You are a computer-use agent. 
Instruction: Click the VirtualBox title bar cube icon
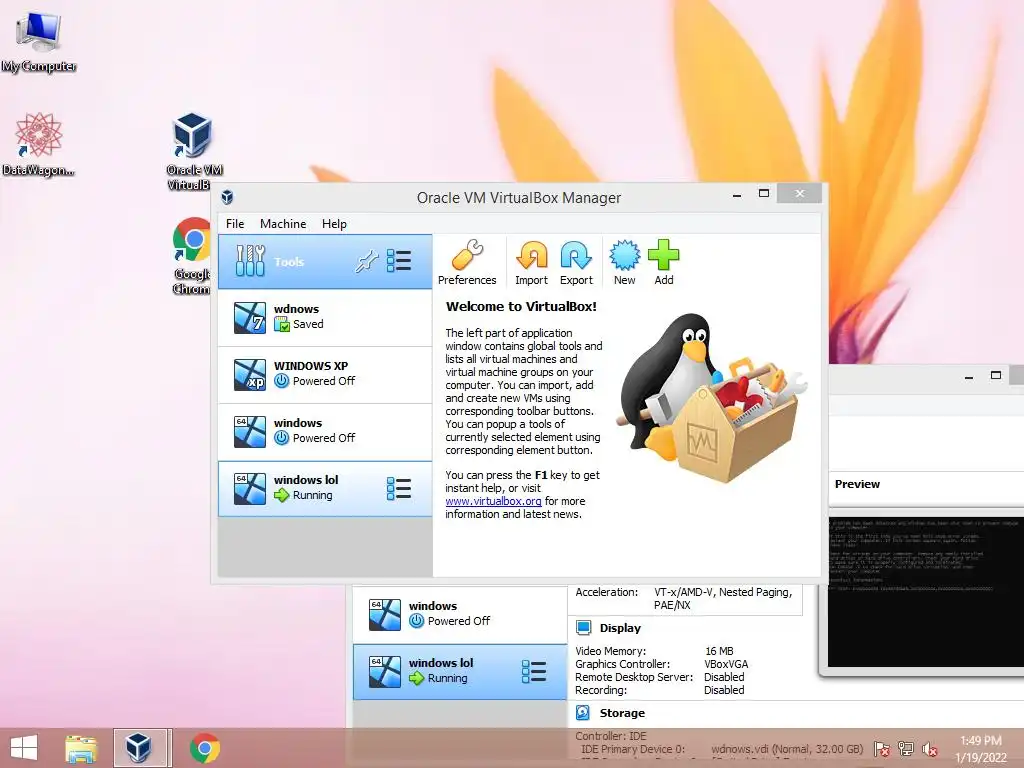coord(227,197)
